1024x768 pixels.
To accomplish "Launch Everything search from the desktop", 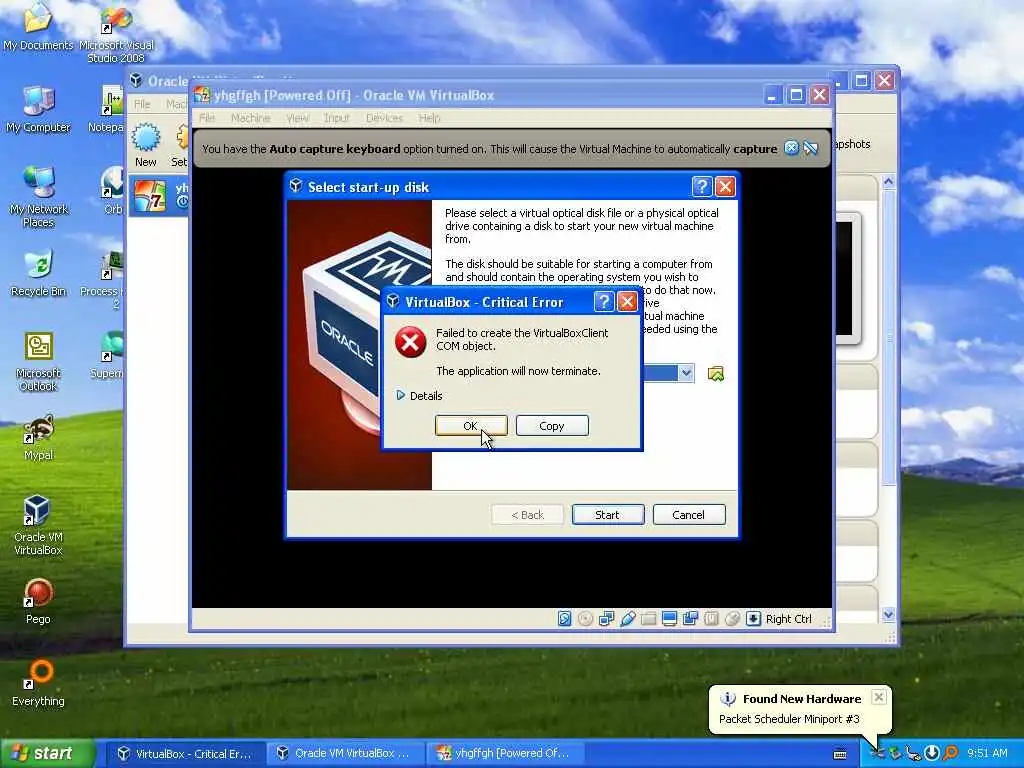I will point(38,684).
